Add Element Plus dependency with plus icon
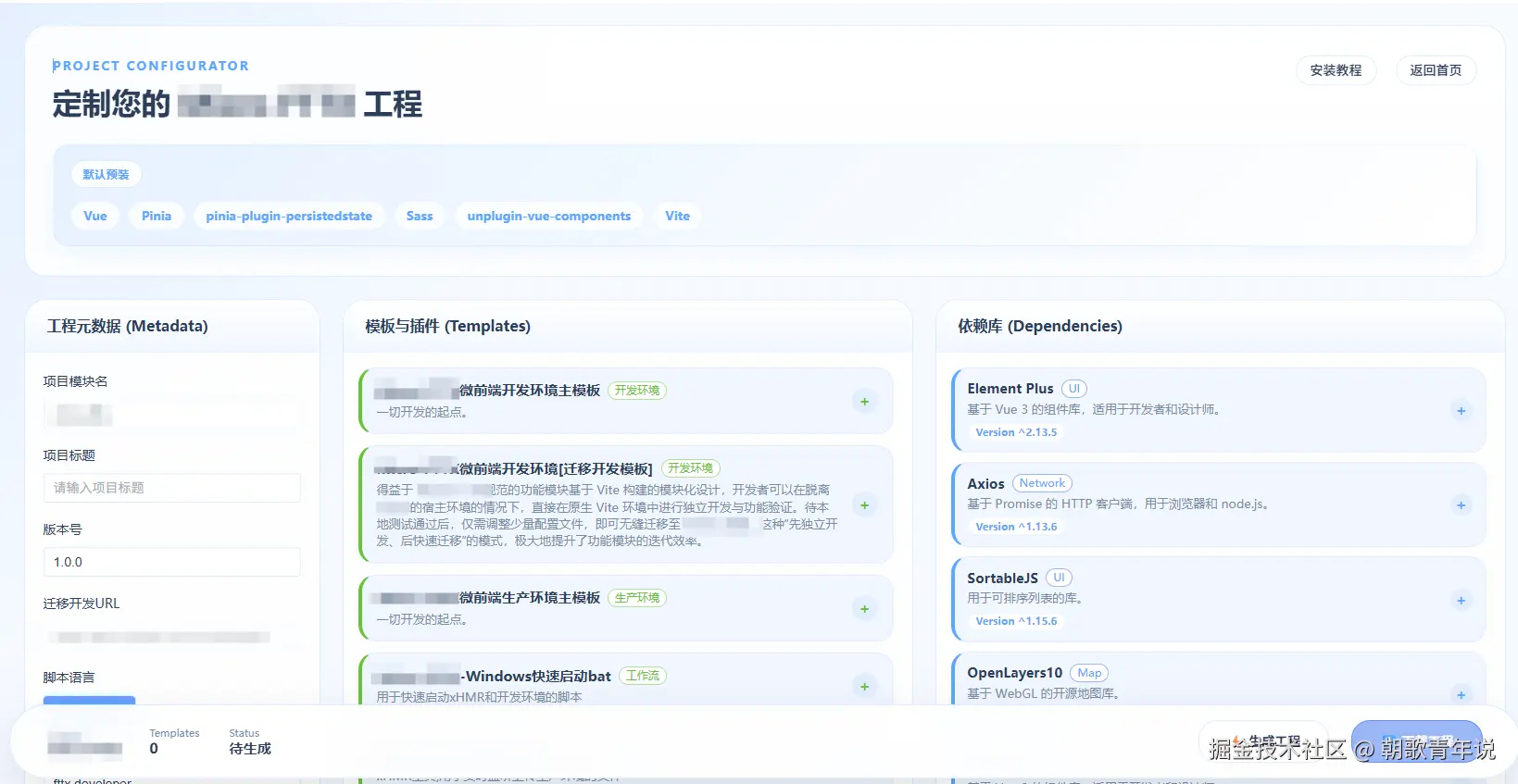Image resolution: width=1518 pixels, height=784 pixels. (1461, 411)
